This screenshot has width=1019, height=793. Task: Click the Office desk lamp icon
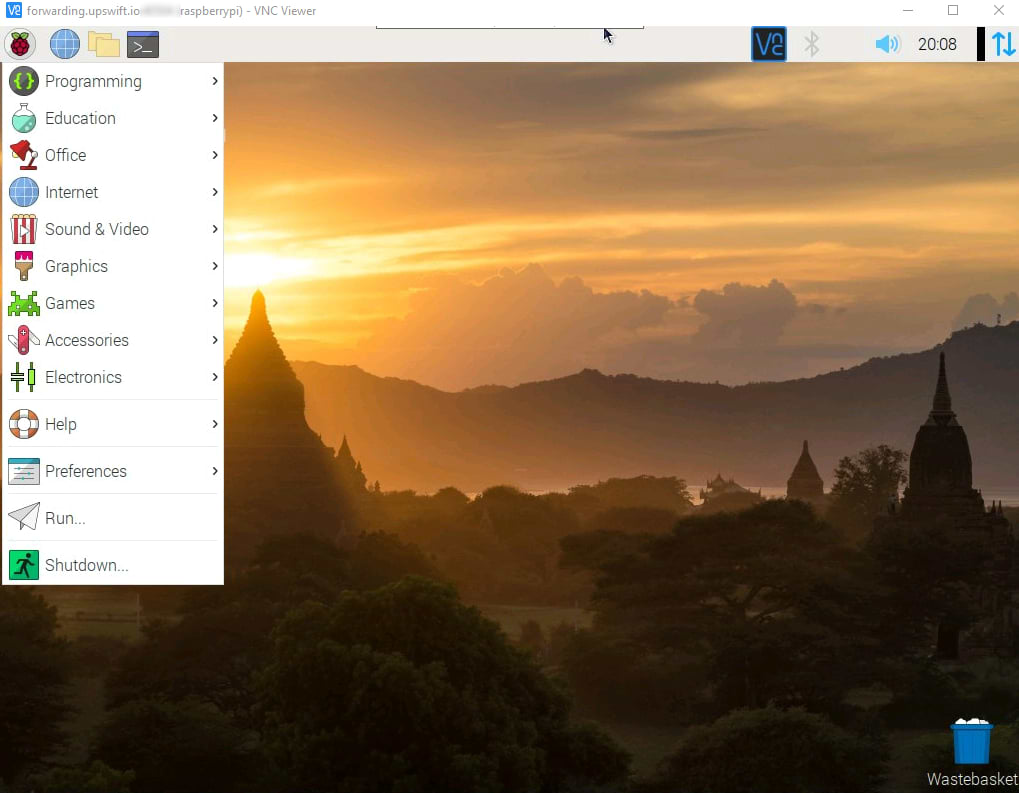tap(23, 155)
